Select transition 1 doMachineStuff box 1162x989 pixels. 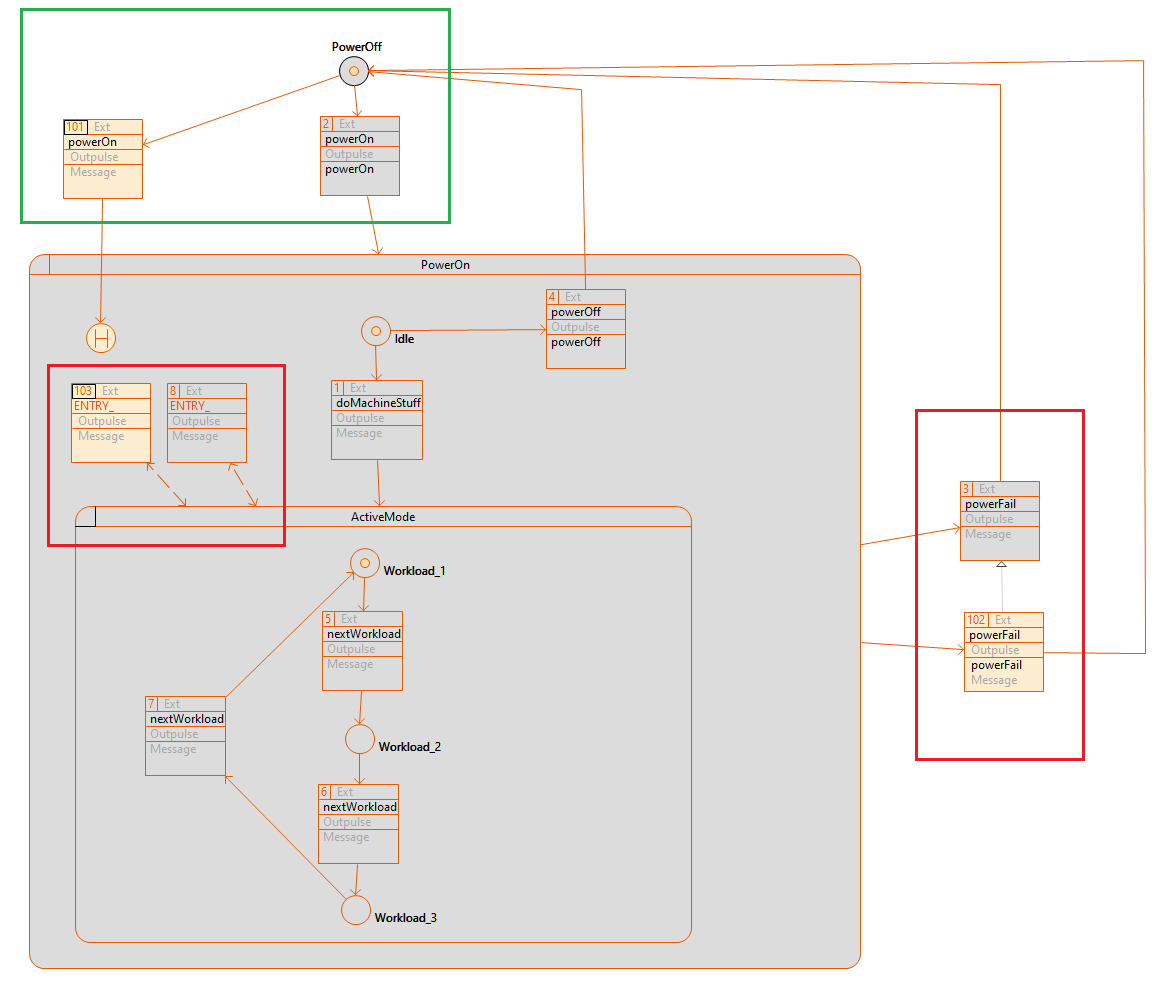(x=377, y=420)
